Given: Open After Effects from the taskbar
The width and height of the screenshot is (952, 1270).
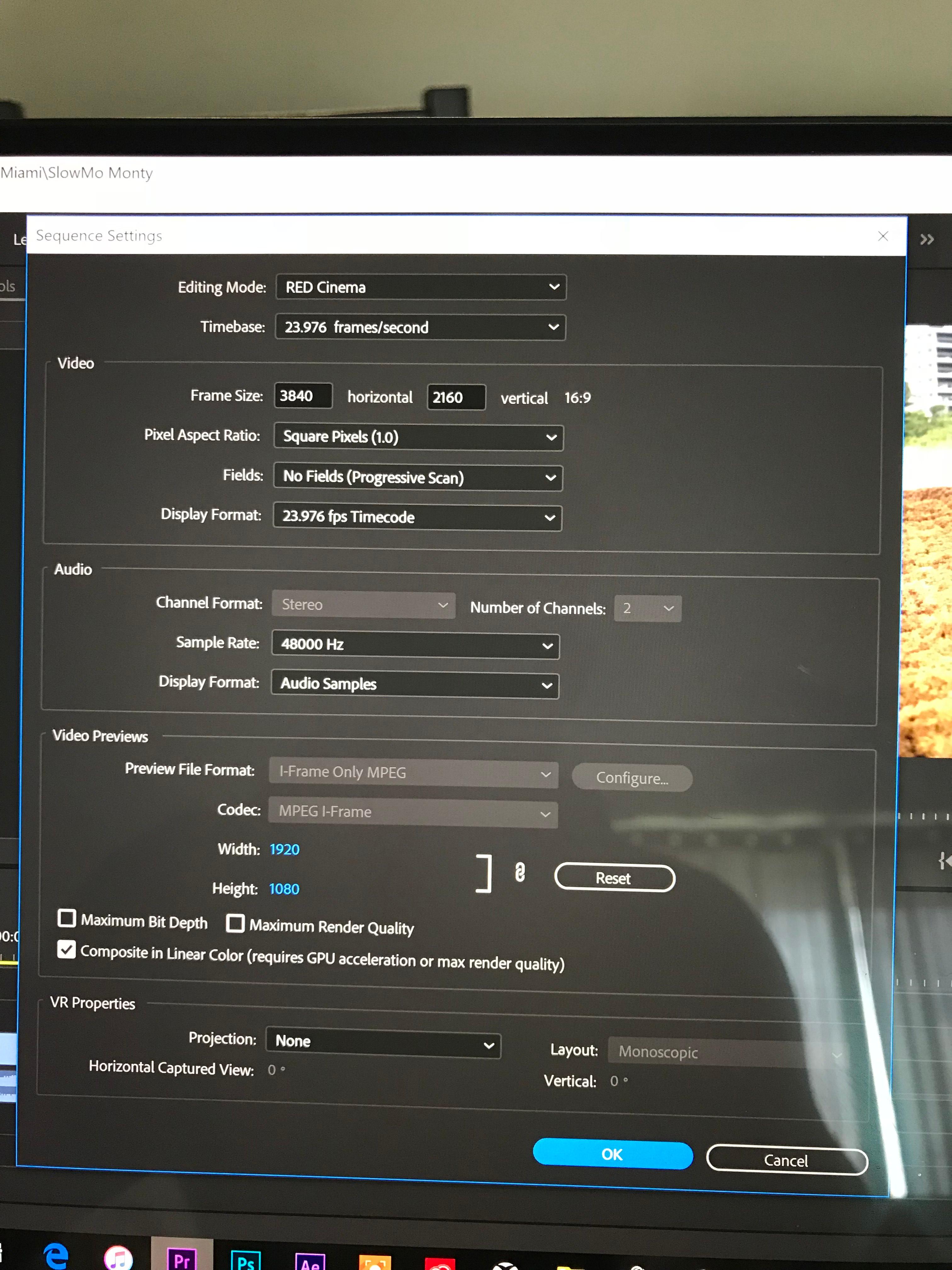Looking at the screenshot, I should (310, 1262).
